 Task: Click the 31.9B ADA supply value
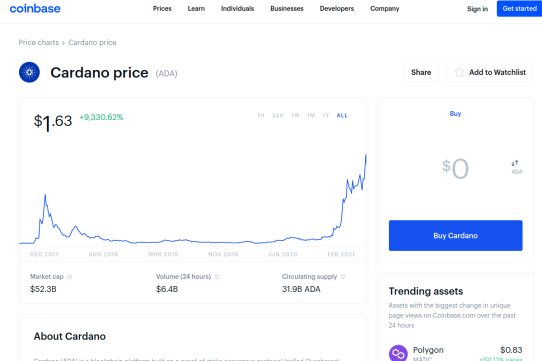coord(301,289)
